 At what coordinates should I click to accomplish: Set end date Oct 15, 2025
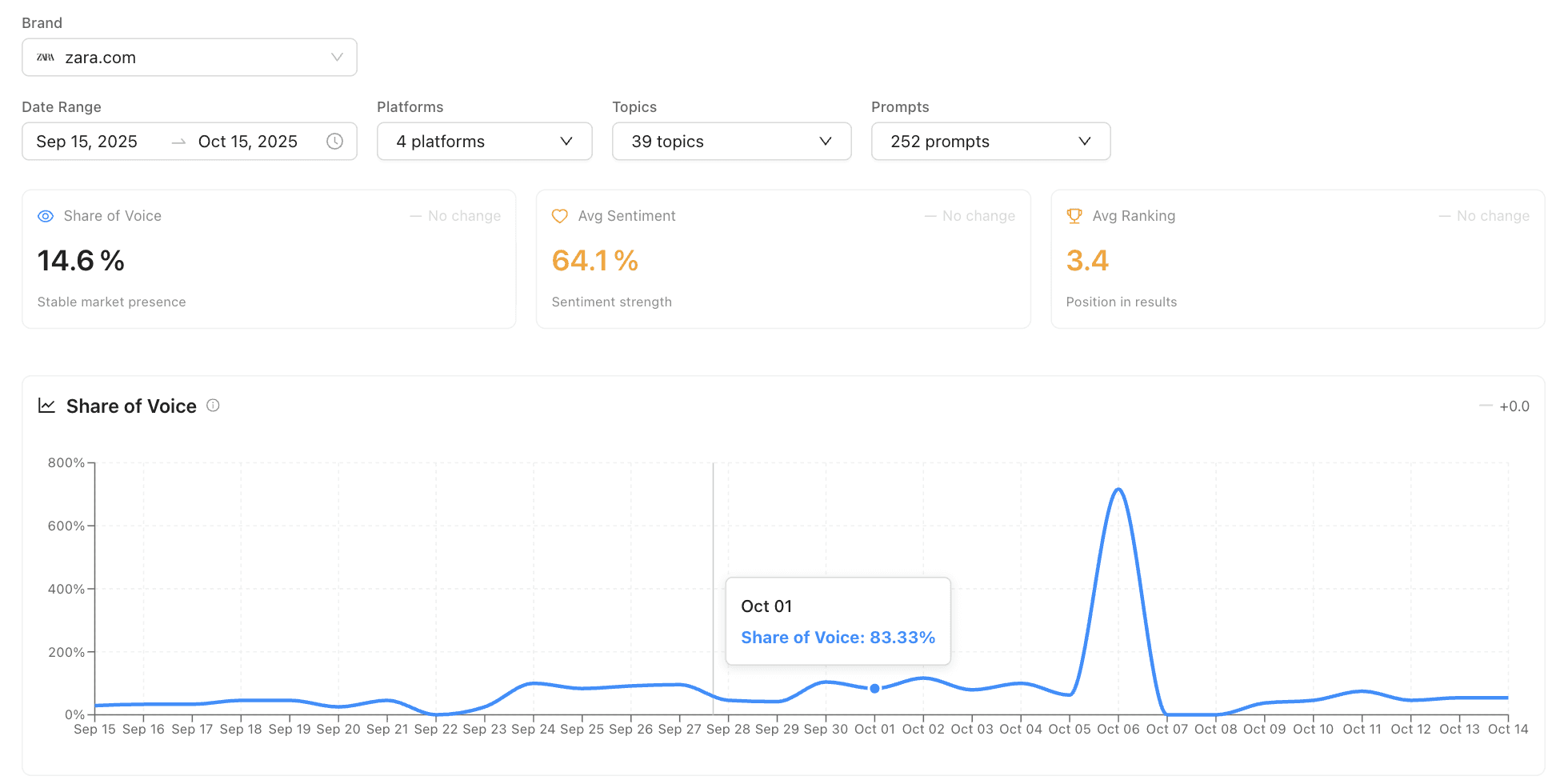coord(248,142)
